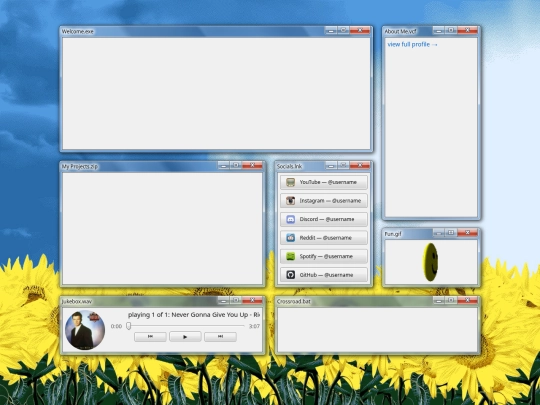The width and height of the screenshot is (540, 405).
Task: Close the Crossroad.bat window
Action: coord(467,301)
